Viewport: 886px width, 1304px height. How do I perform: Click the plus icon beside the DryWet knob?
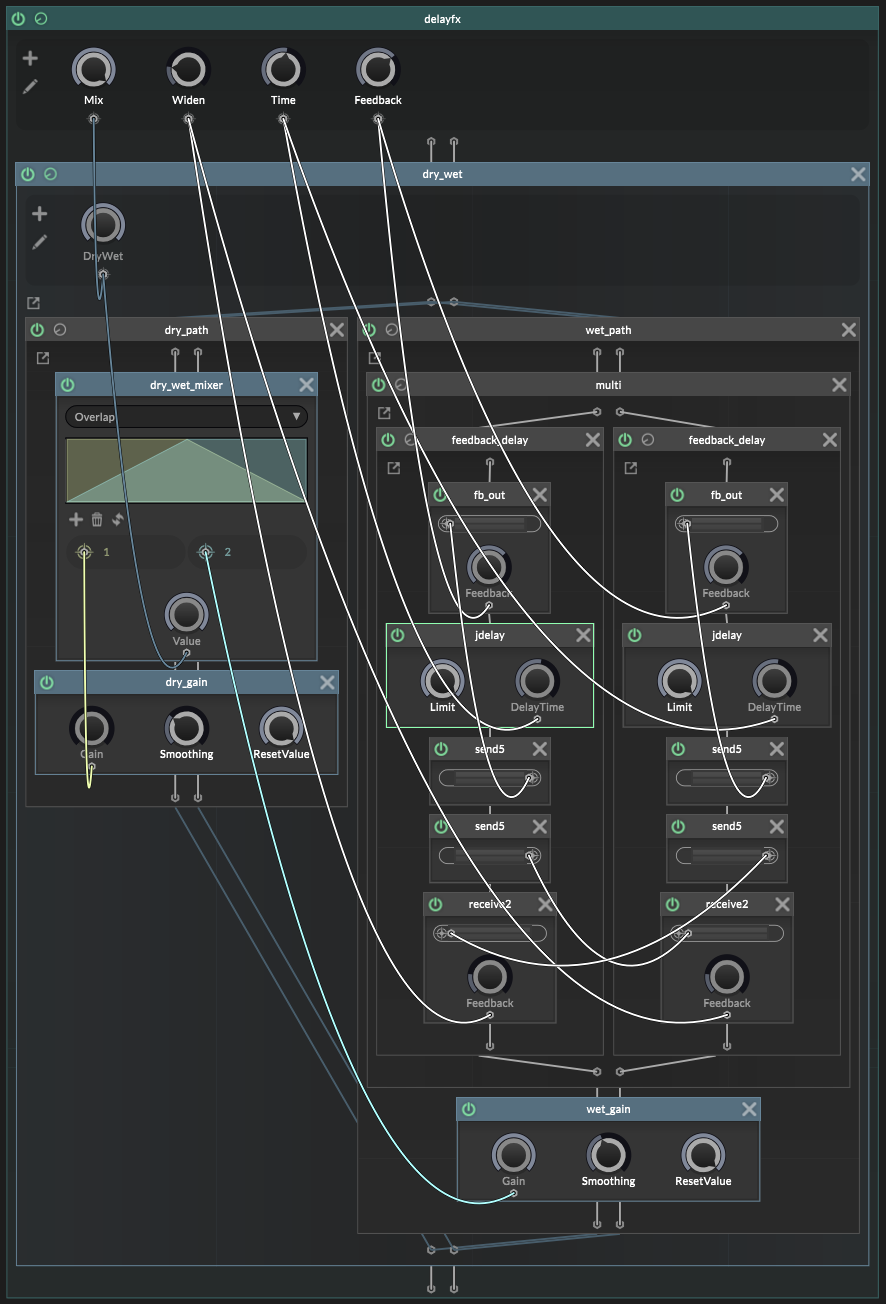tap(40, 214)
